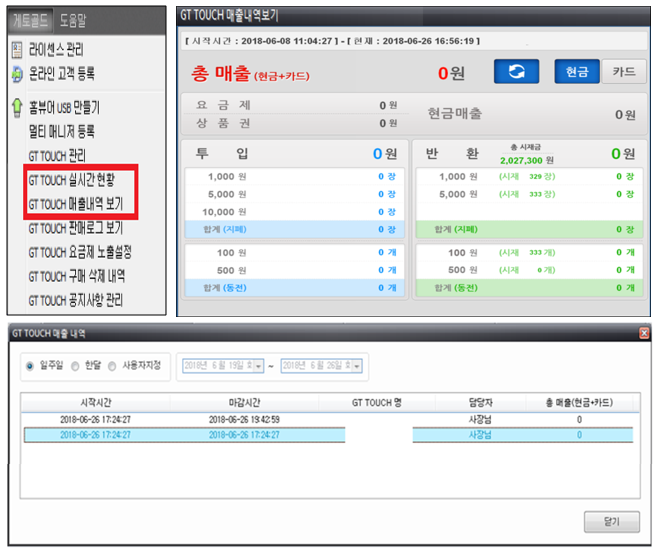The height and width of the screenshot is (556, 660).
Task: Choose 라이센스 관리 menu item
Action: pyautogui.click(x=56, y=50)
